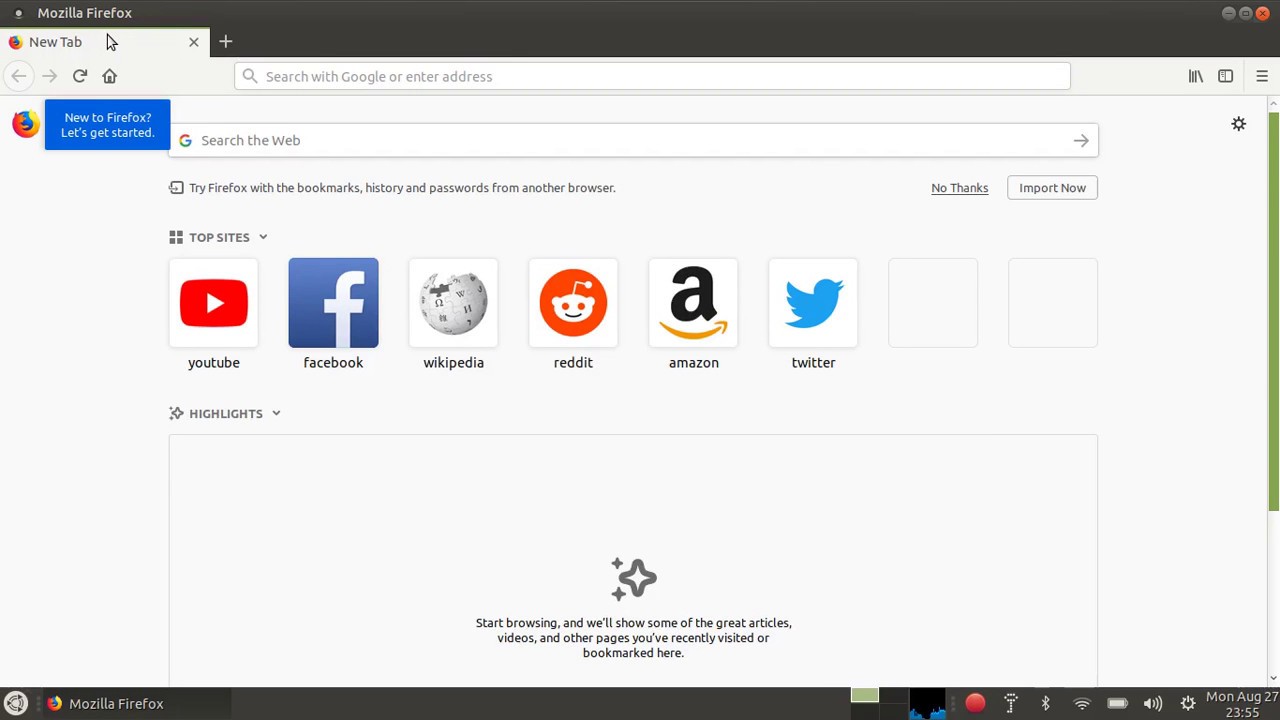The width and height of the screenshot is (1280, 720).
Task: Click the No Thanks link
Action: pyautogui.click(x=960, y=188)
